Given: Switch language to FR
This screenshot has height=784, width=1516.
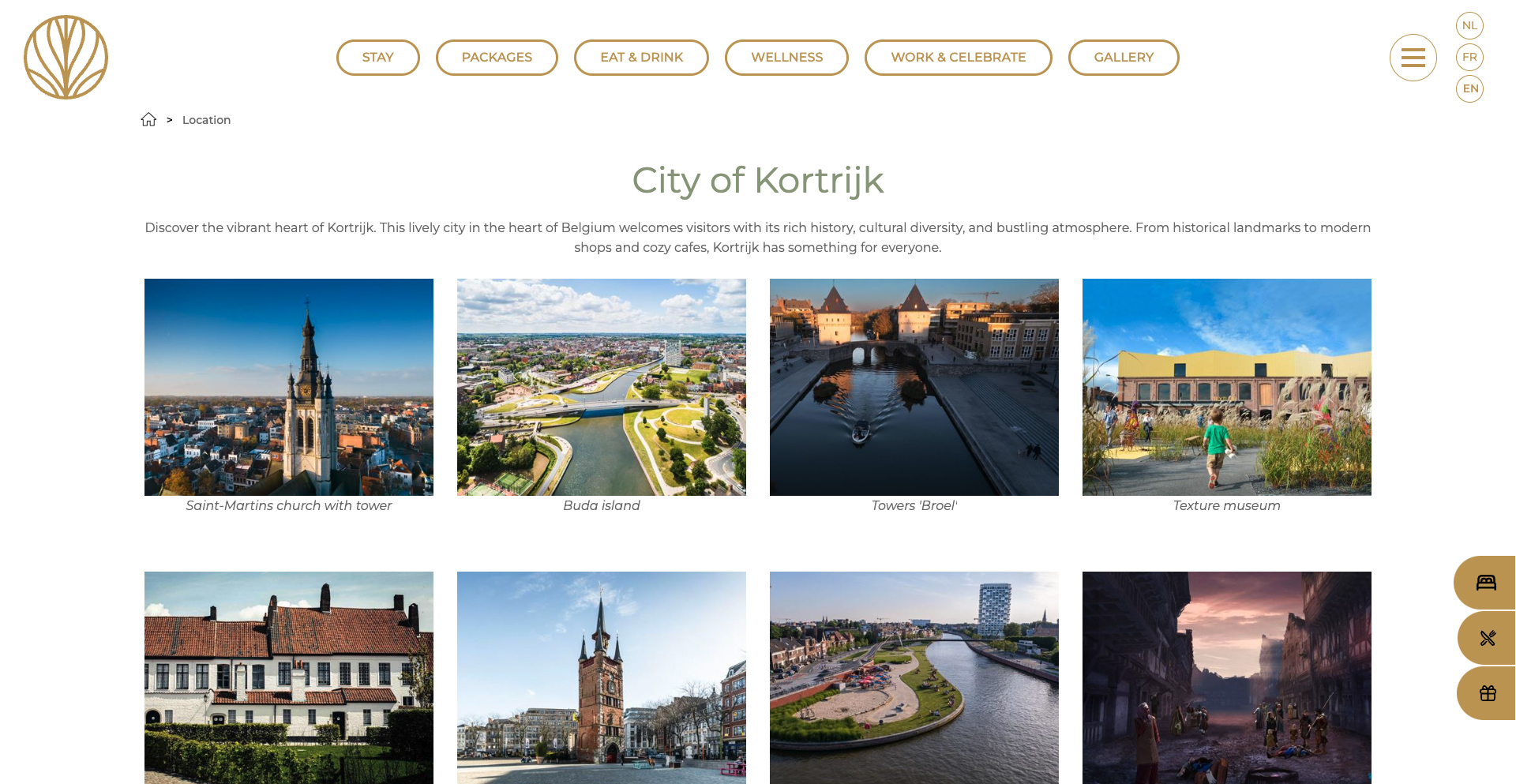Looking at the screenshot, I should point(1469,57).
